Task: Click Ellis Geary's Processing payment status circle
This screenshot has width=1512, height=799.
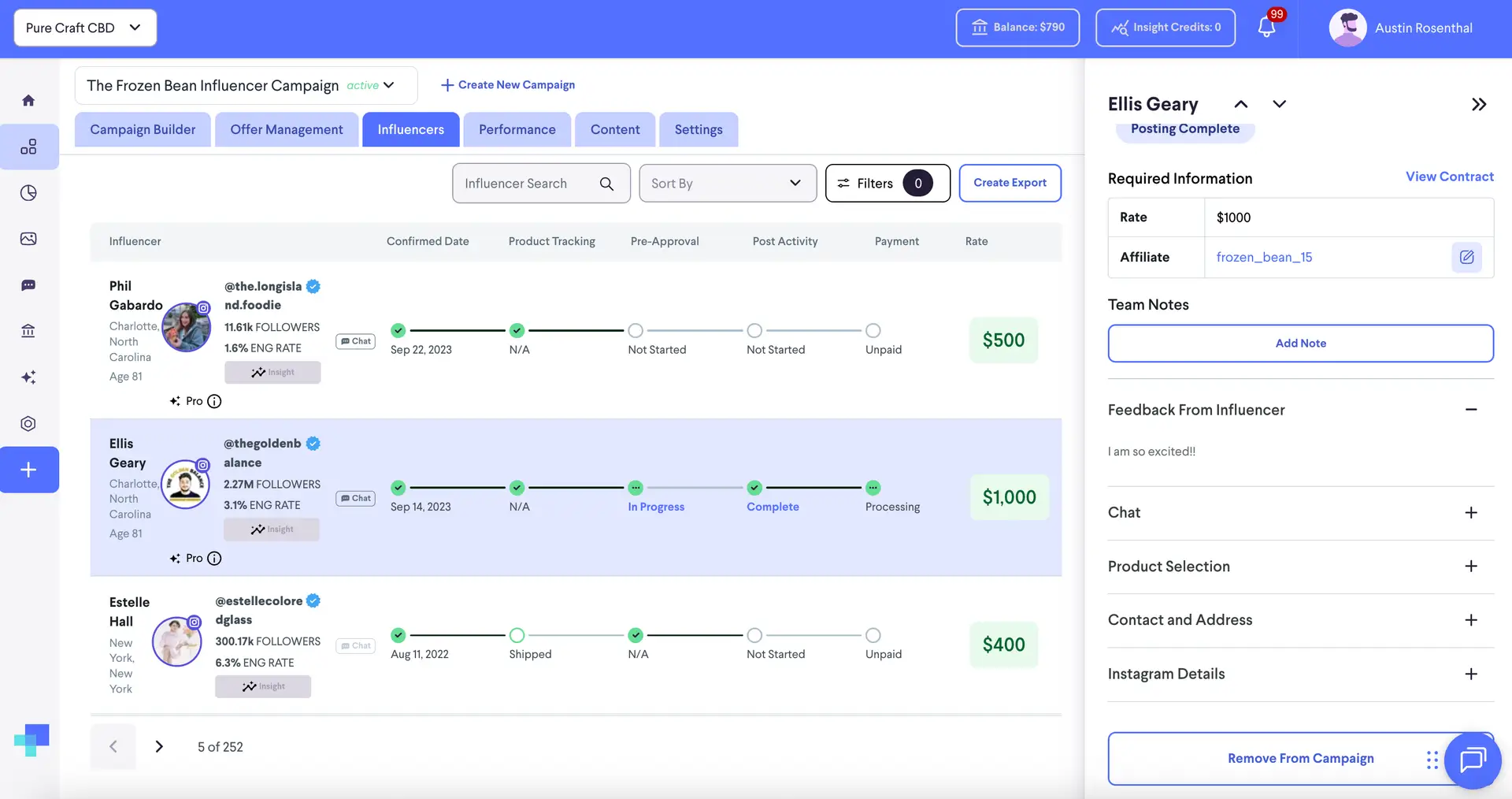Action: [873, 488]
